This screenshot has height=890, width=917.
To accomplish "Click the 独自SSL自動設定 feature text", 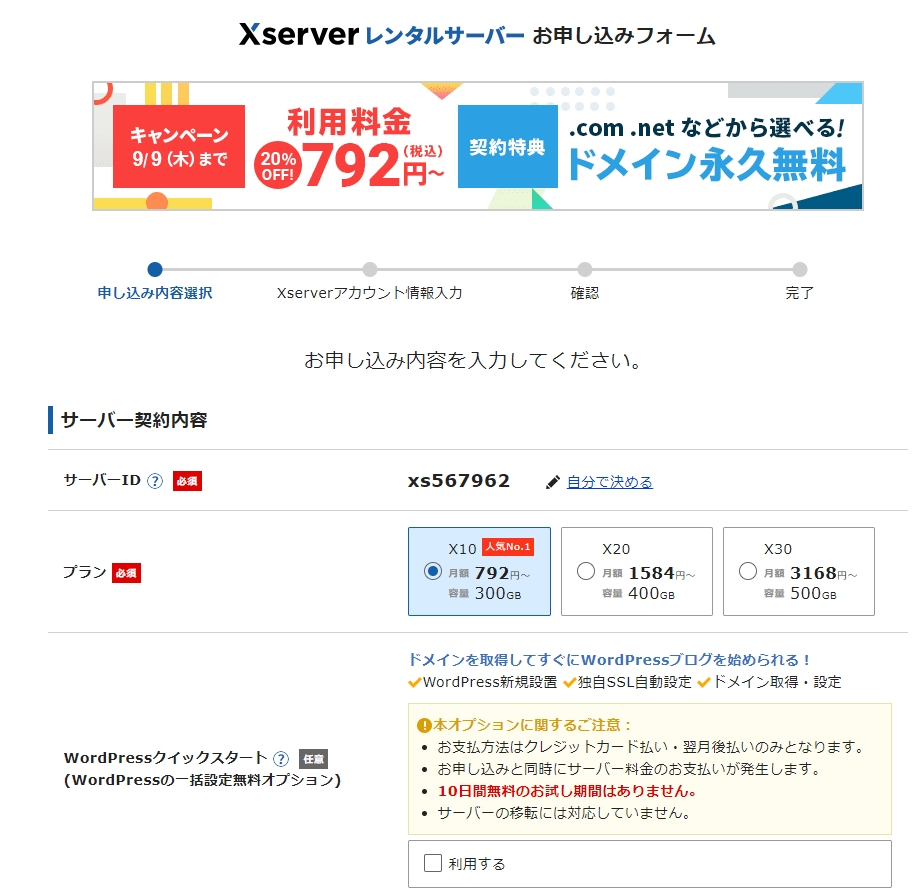I will pyautogui.click(x=635, y=682).
